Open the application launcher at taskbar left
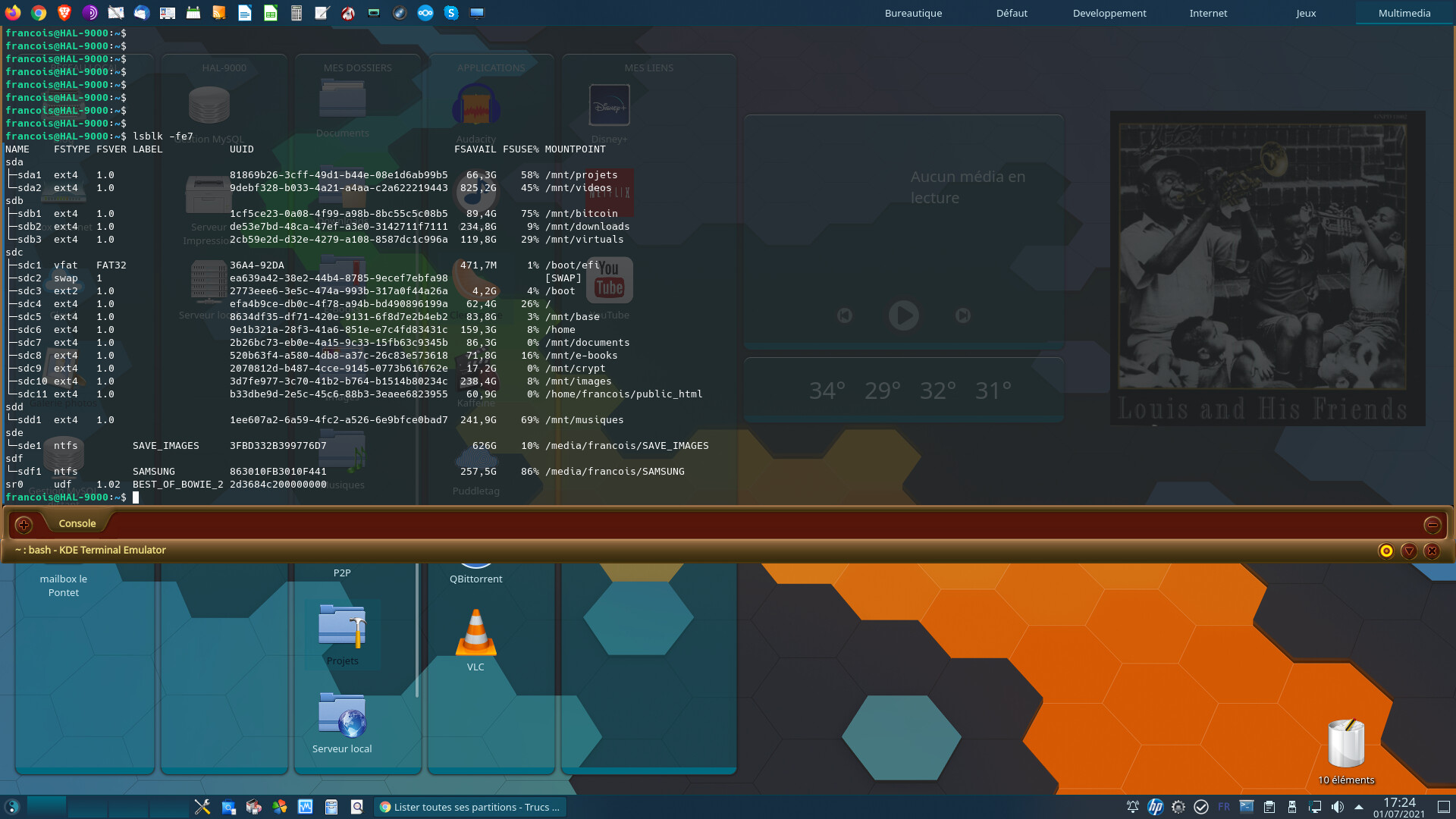This screenshot has width=1456, height=819. coord(12,807)
